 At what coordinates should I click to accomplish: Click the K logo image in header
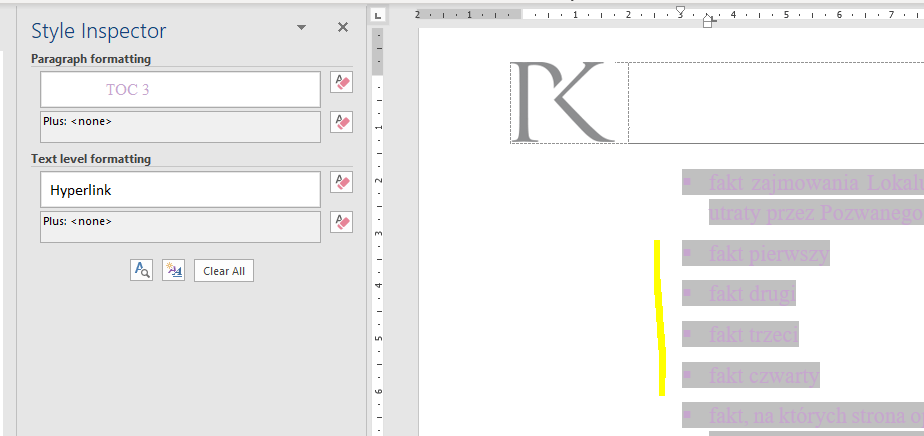point(560,102)
